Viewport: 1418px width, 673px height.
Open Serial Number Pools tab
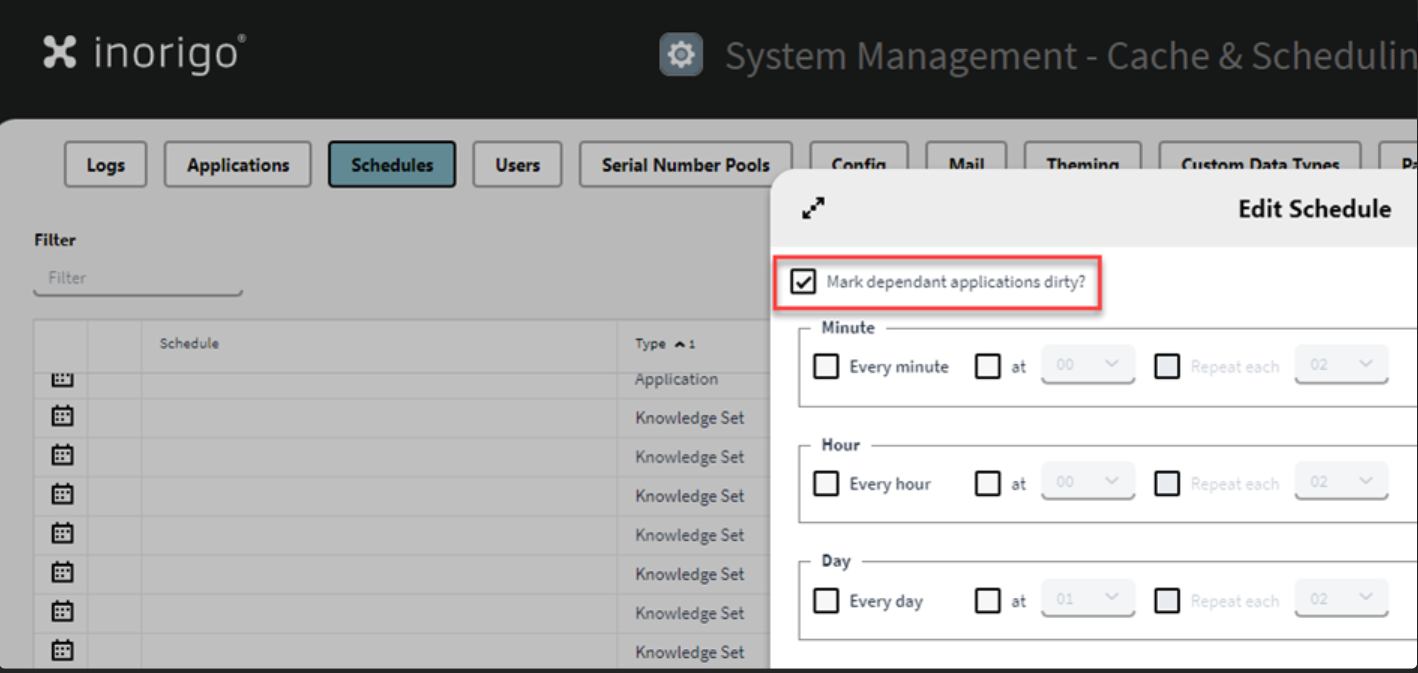[x=685, y=165]
